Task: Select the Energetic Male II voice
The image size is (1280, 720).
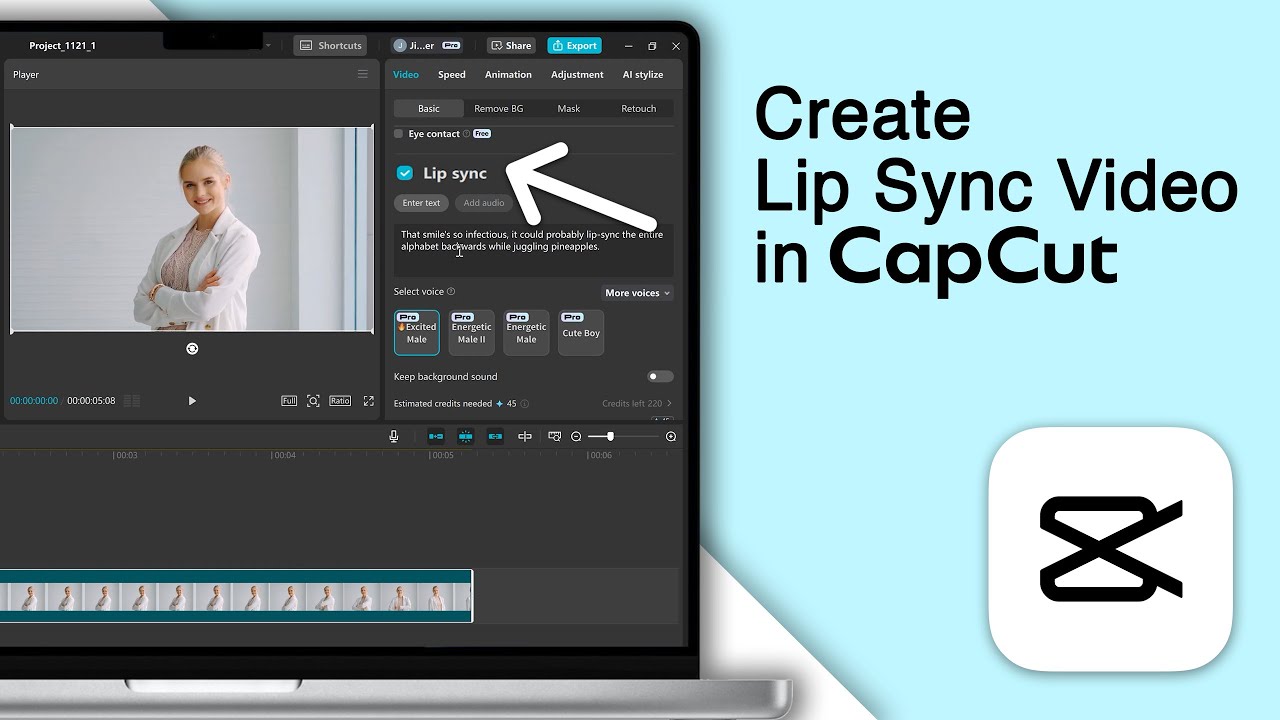Action: tap(472, 332)
